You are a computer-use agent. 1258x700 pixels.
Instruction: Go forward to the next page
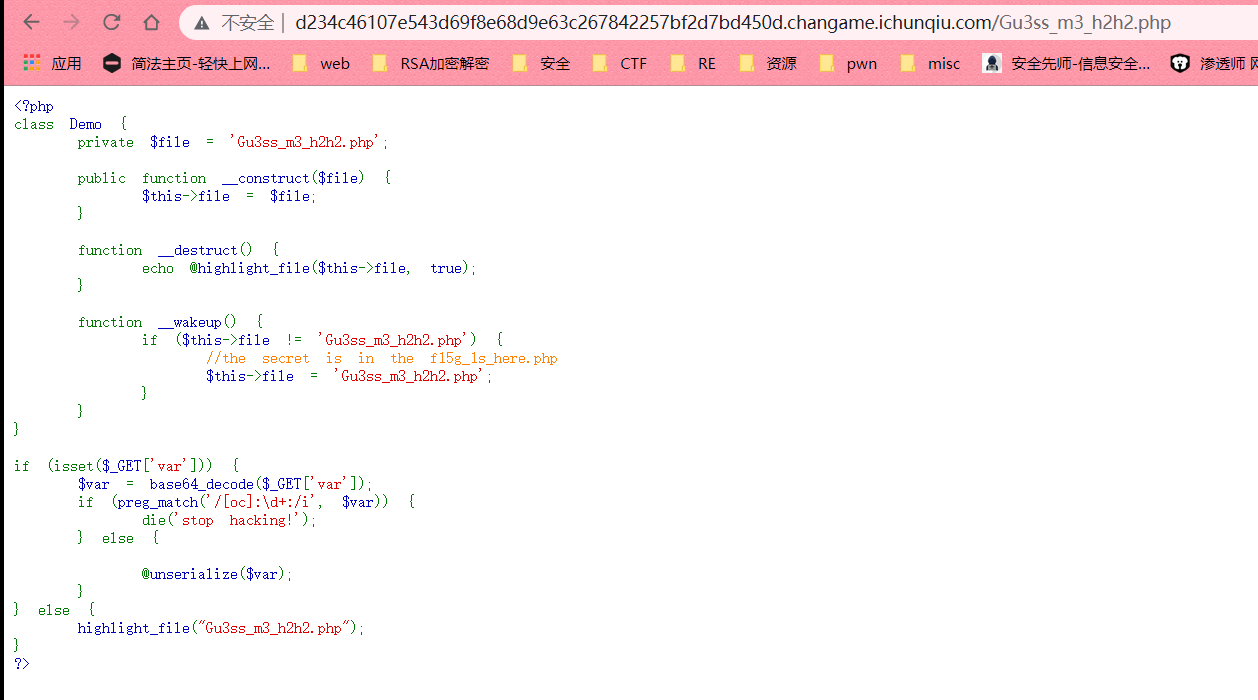(x=71, y=22)
